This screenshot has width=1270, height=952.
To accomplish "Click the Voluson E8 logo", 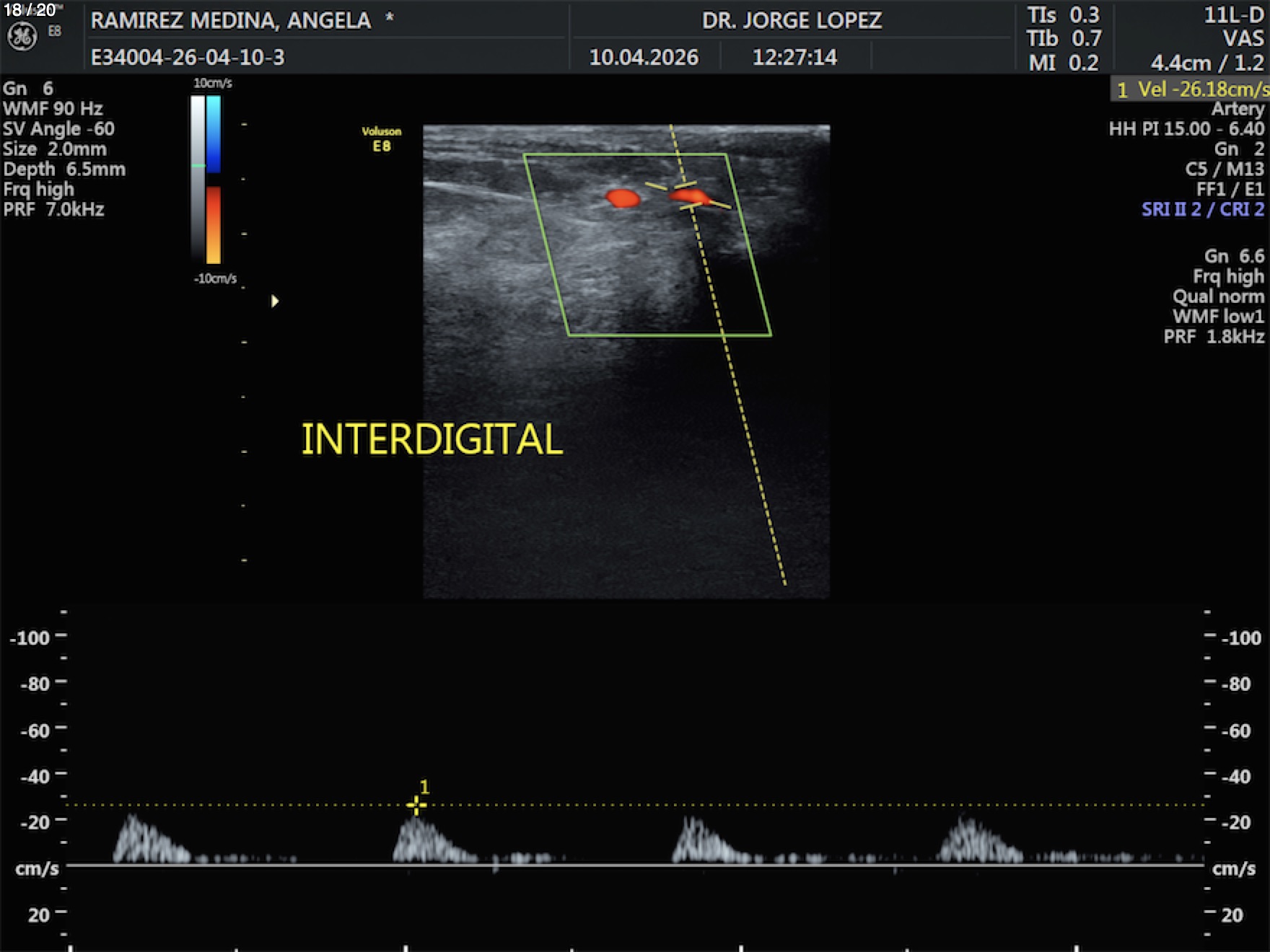I will (x=381, y=139).
